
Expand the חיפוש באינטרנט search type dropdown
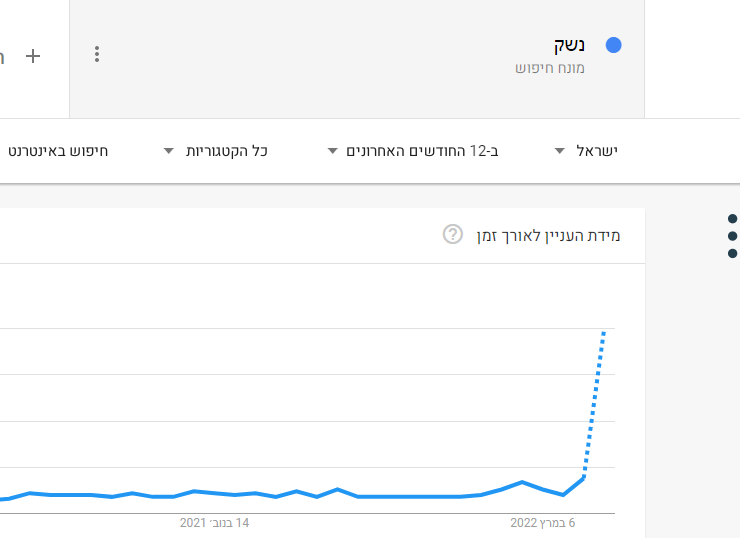coord(58,151)
